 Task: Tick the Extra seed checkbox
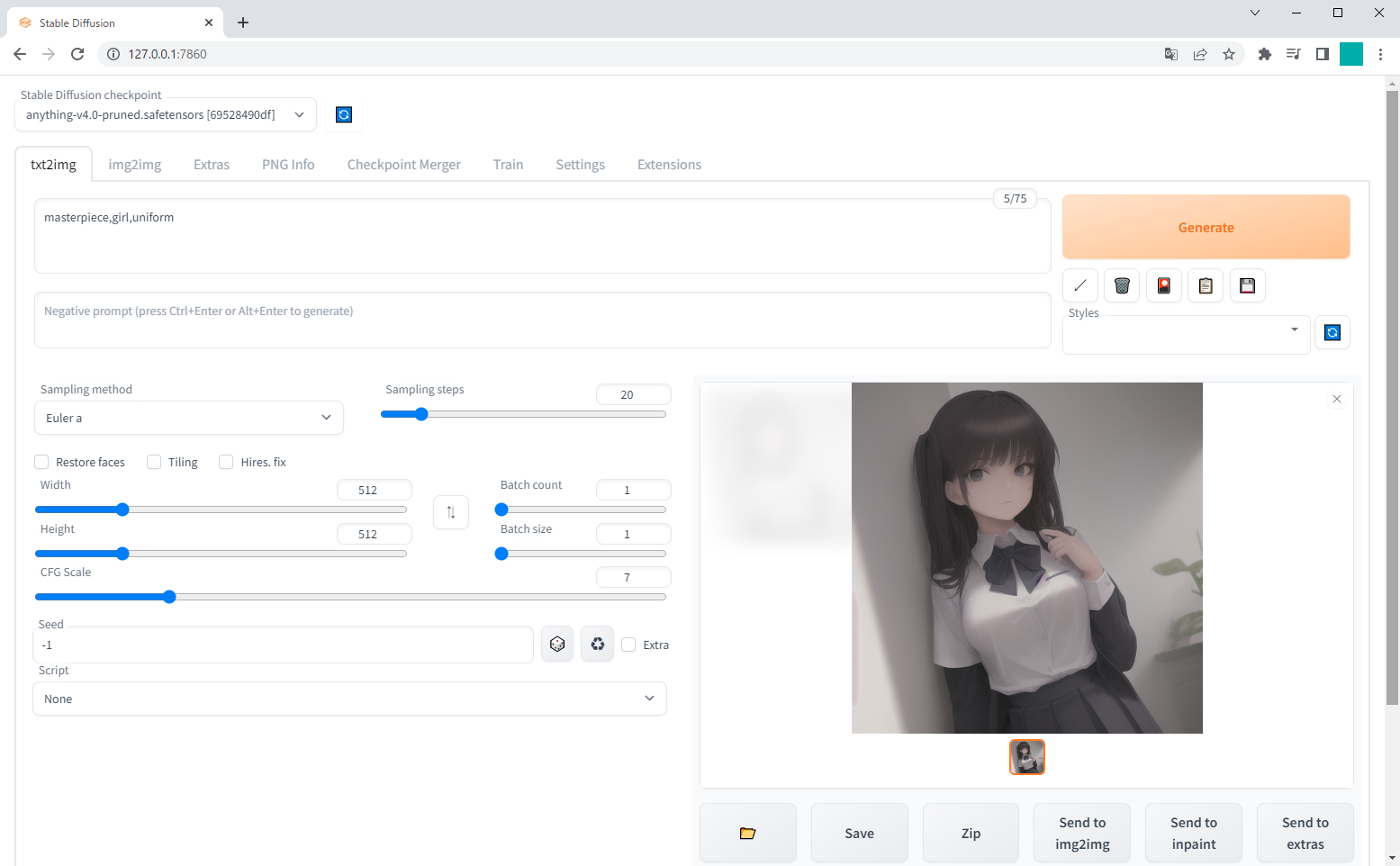(x=628, y=645)
